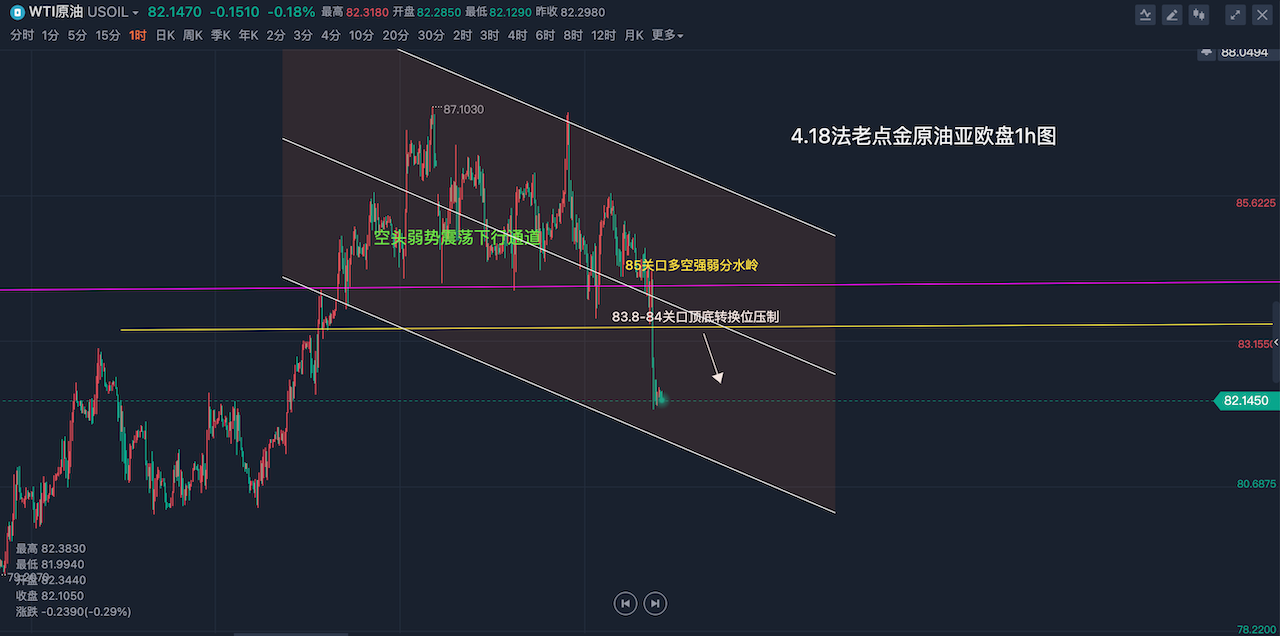Jump to the previous bar

click(625, 603)
